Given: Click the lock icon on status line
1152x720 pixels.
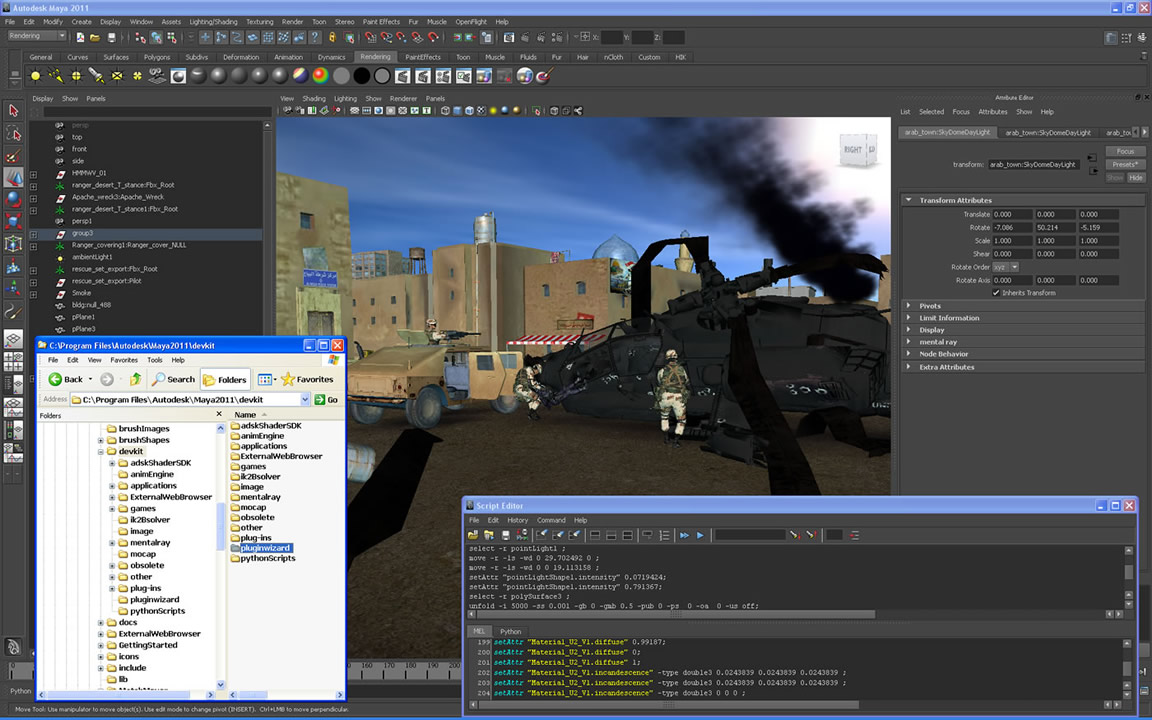Looking at the screenshot, I should 332,37.
